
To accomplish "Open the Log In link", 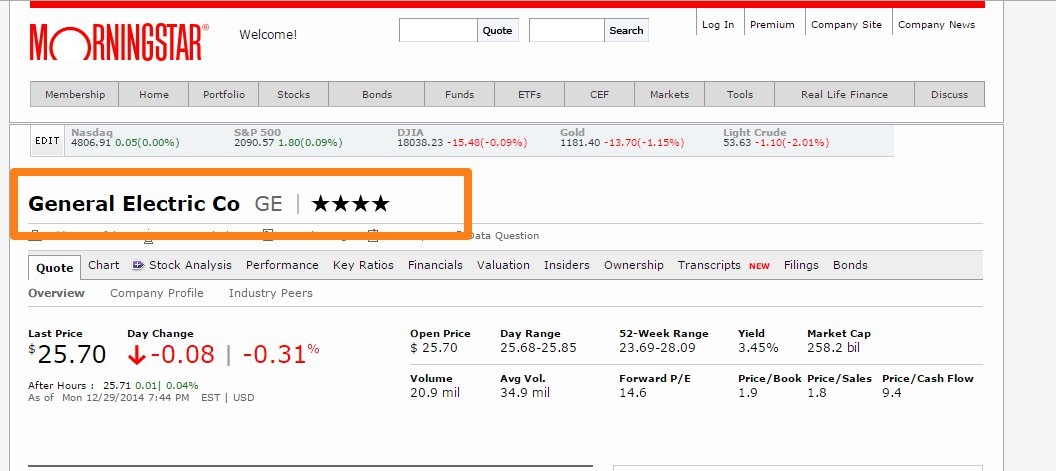I will point(718,24).
